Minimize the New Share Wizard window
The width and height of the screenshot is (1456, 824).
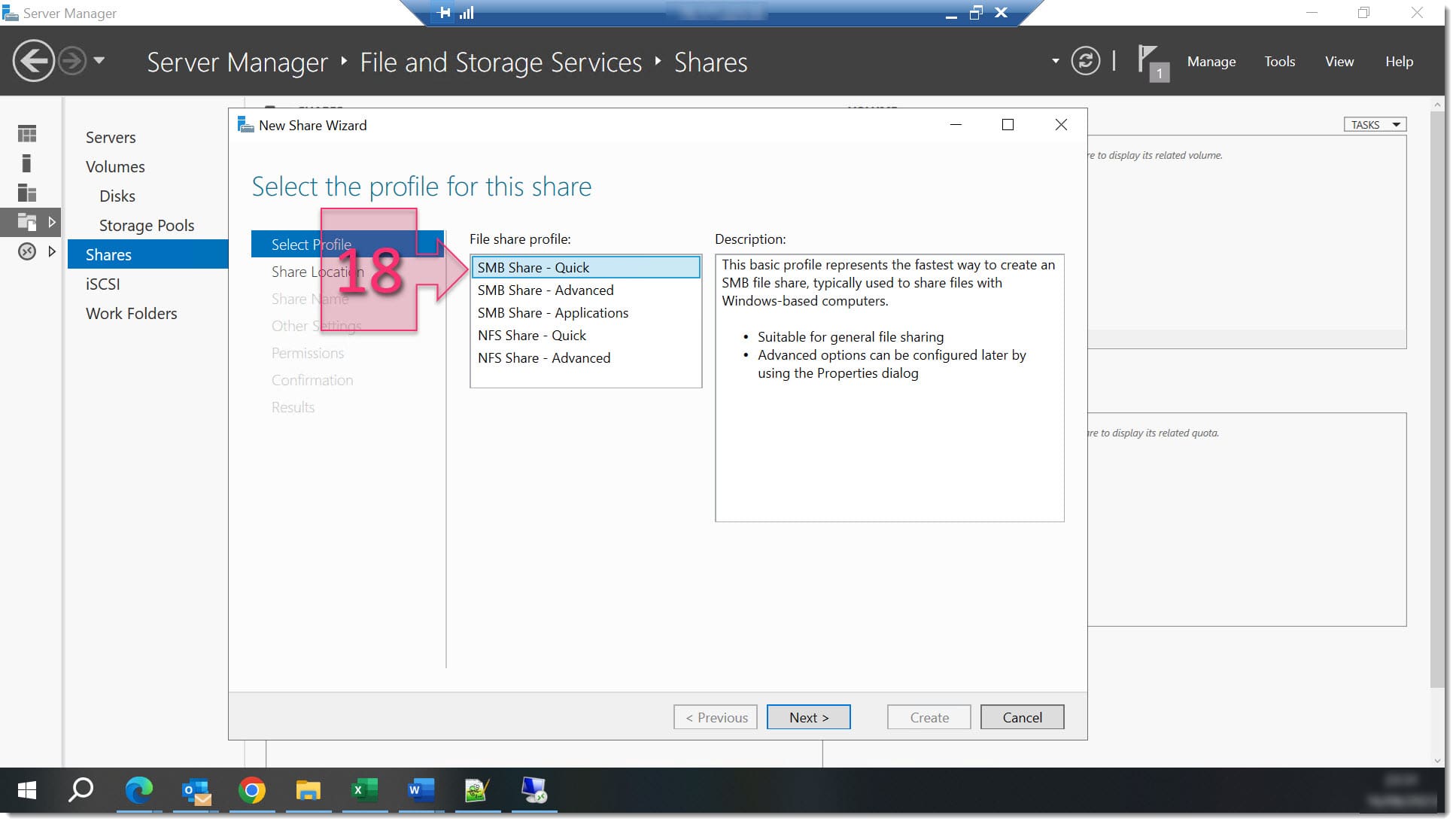pyautogui.click(x=956, y=125)
